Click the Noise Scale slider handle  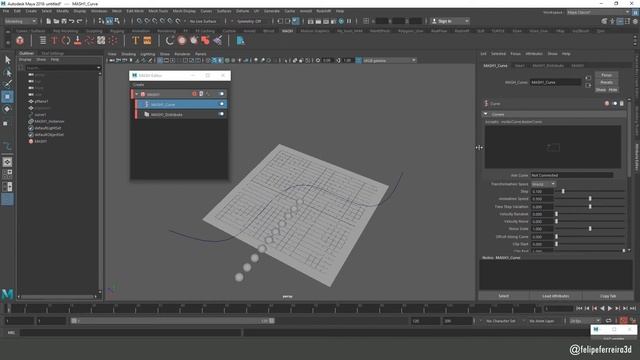(590, 229)
